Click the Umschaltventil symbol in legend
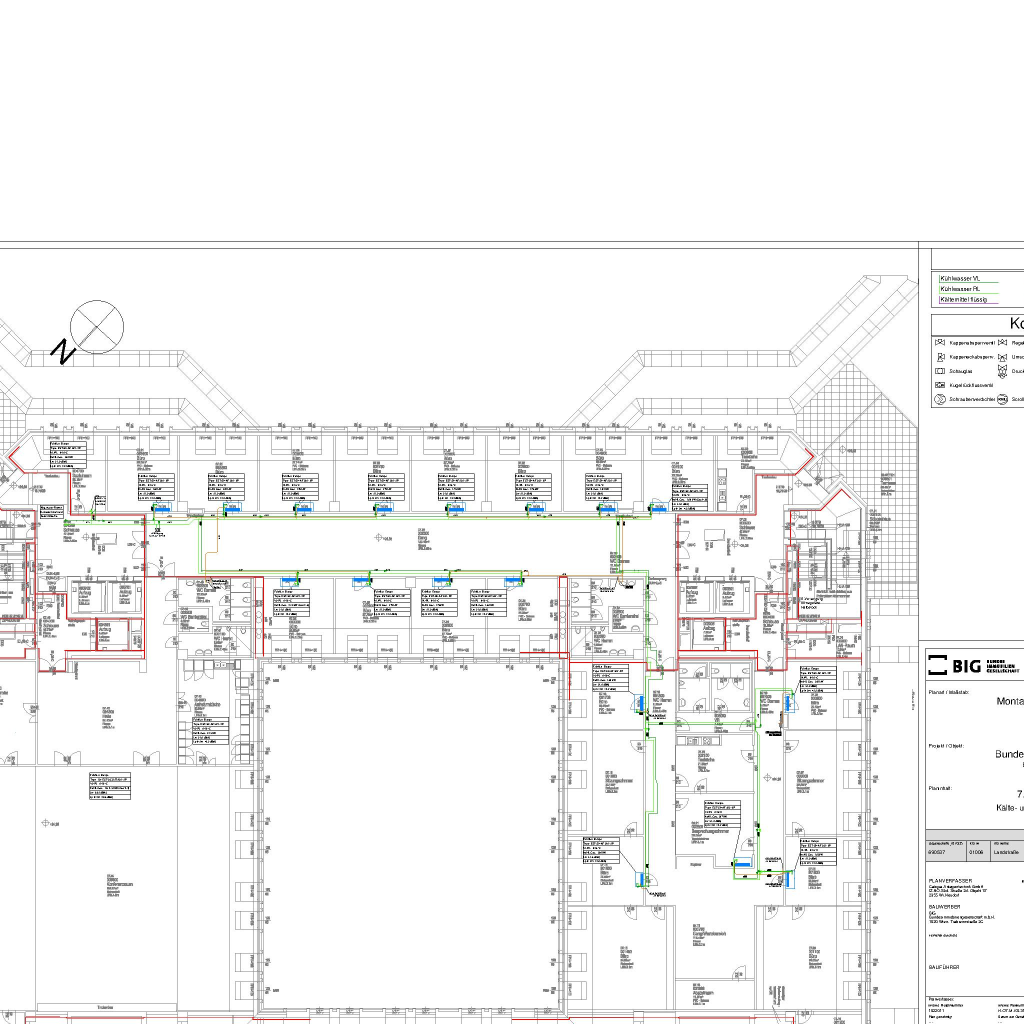Viewport: 1024px width, 1024px height. tap(1002, 356)
